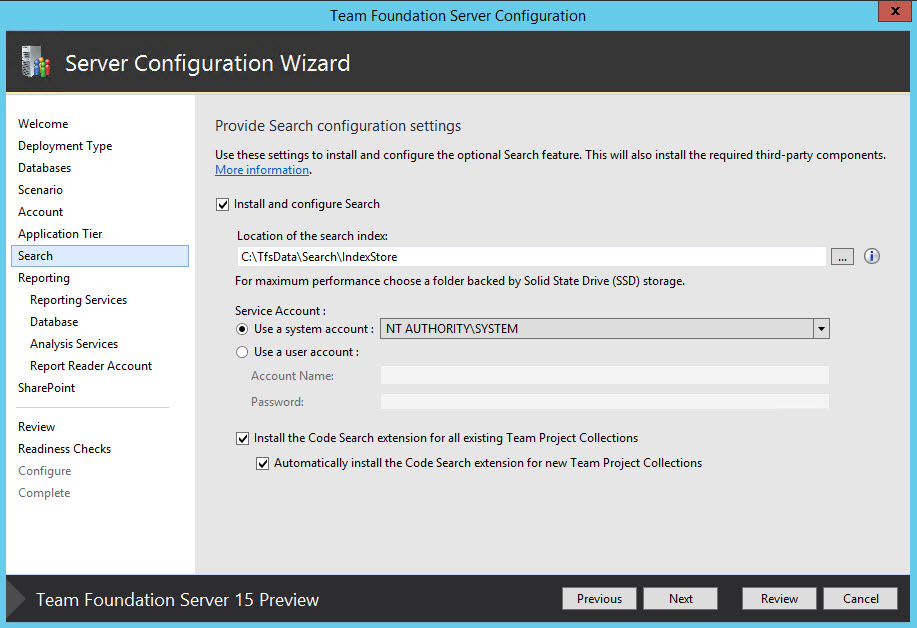This screenshot has width=917, height=628.
Task: Go to Report Reader Account sub-step
Action: tap(91, 366)
